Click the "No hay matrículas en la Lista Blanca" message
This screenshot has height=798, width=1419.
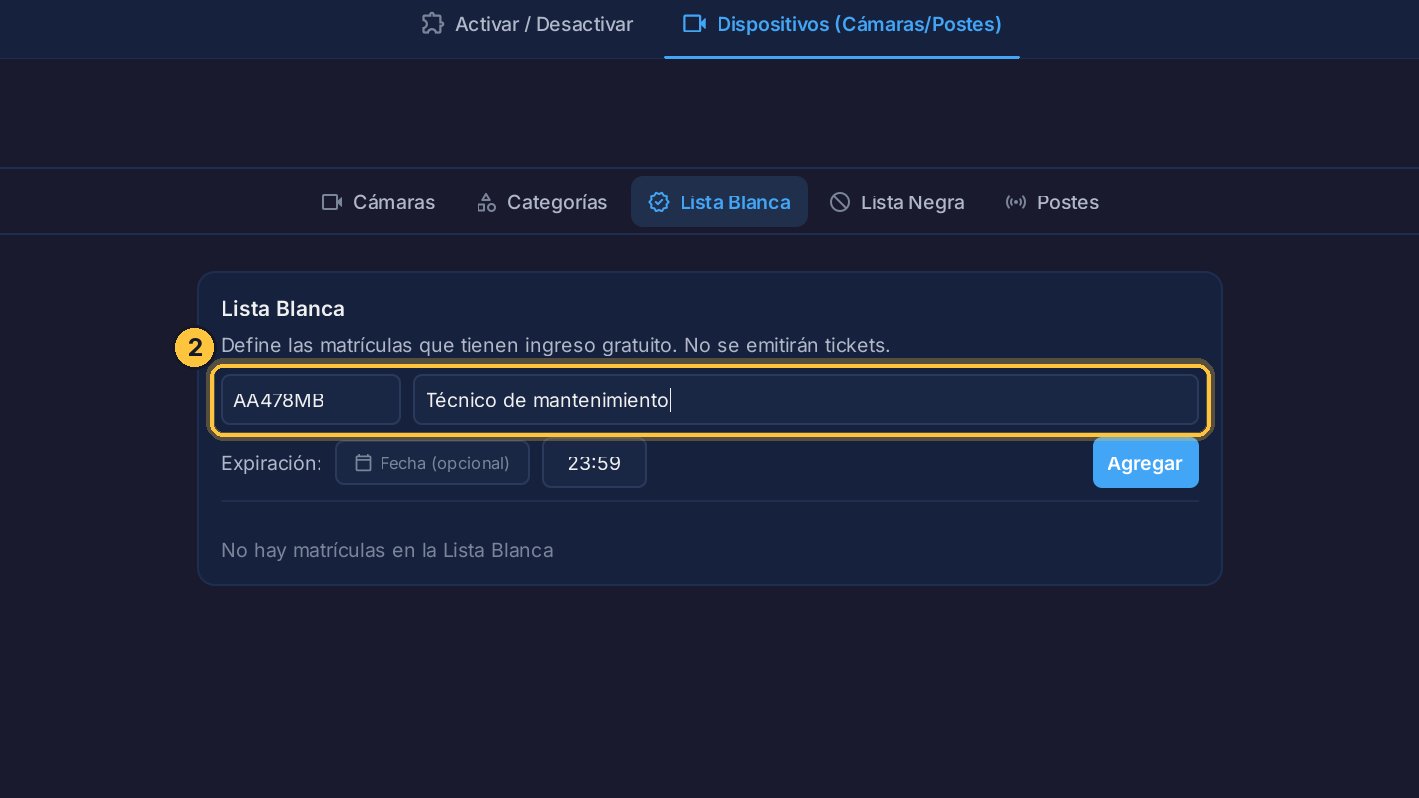(x=387, y=550)
